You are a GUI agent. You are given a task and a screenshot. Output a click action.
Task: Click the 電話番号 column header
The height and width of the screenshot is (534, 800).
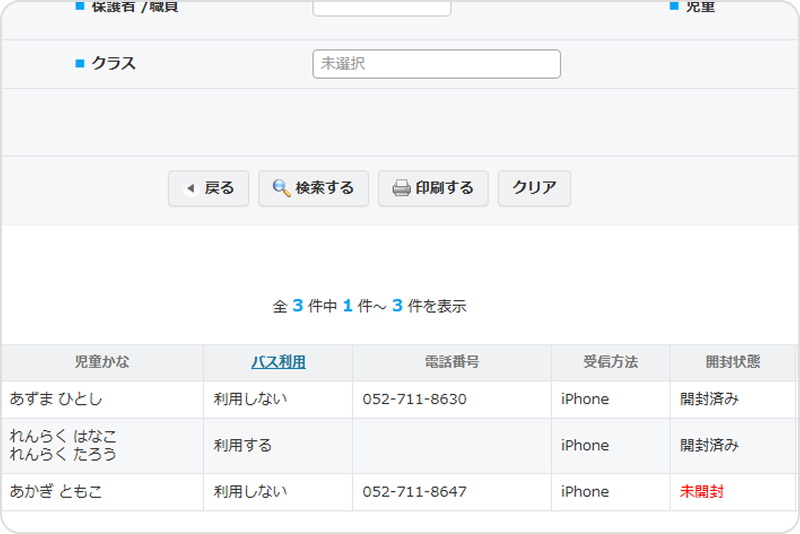[x=452, y=362]
